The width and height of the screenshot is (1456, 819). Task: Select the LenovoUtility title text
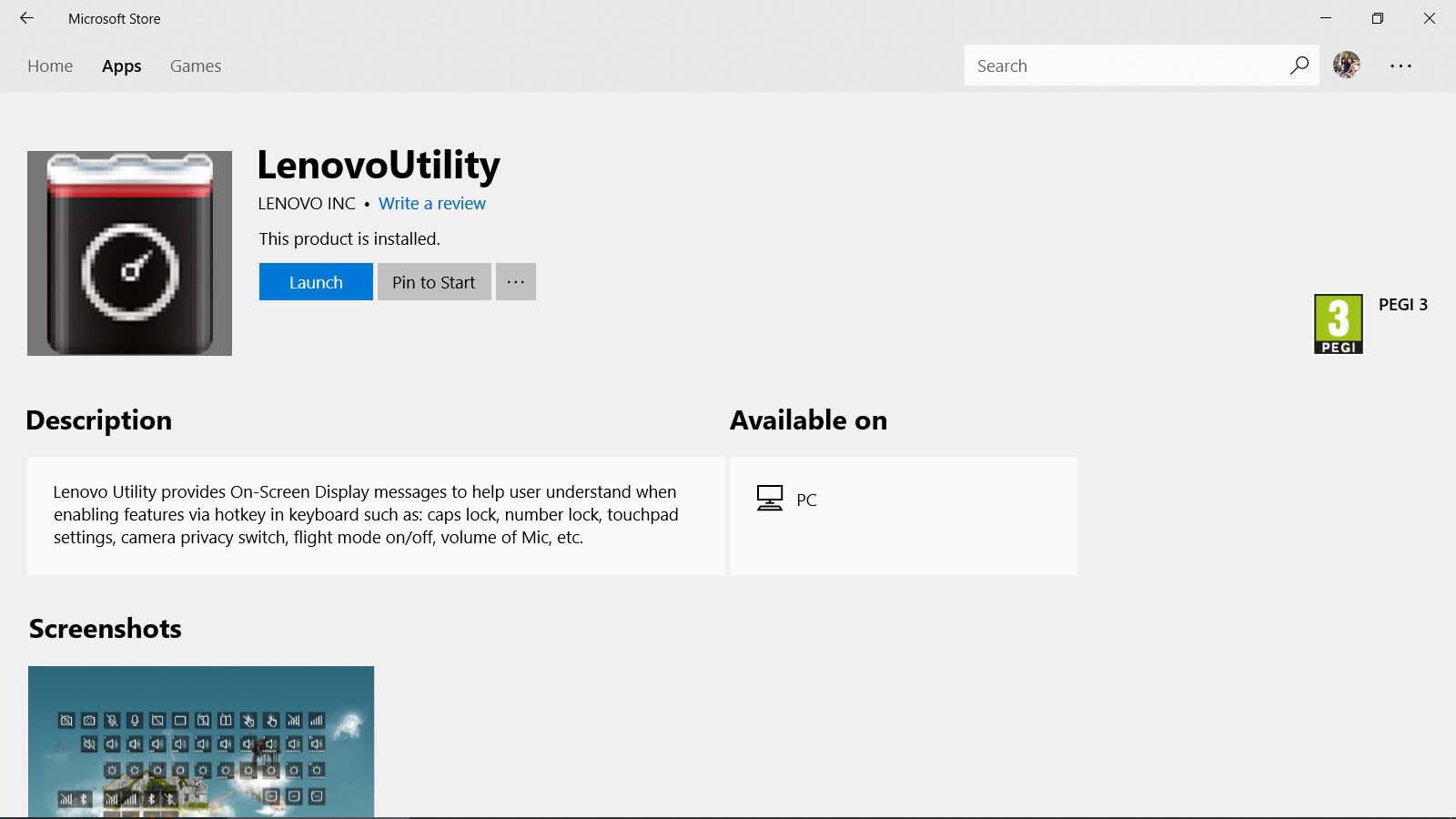[x=379, y=166]
